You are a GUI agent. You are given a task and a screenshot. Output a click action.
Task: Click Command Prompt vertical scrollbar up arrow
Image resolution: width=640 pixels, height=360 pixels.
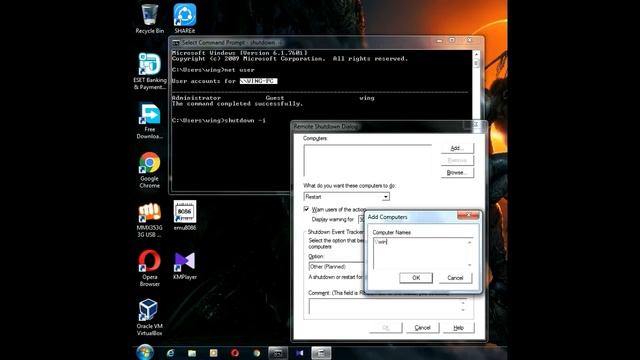pyautogui.click(x=476, y=54)
